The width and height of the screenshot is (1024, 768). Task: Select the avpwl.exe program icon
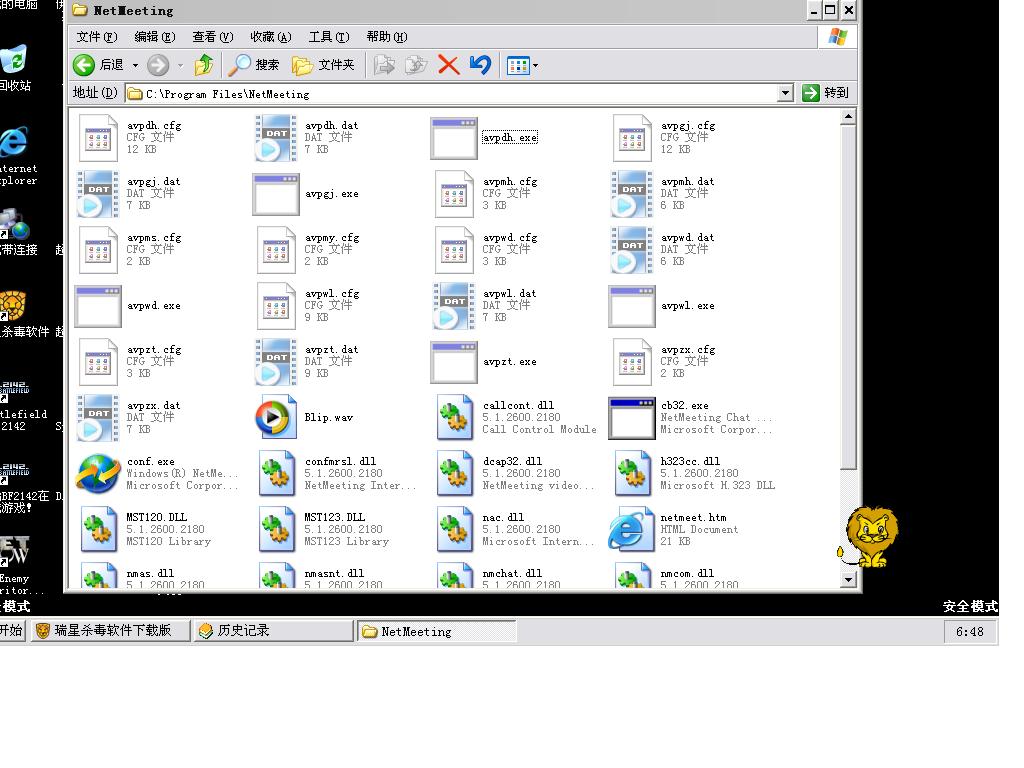tap(632, 306)
